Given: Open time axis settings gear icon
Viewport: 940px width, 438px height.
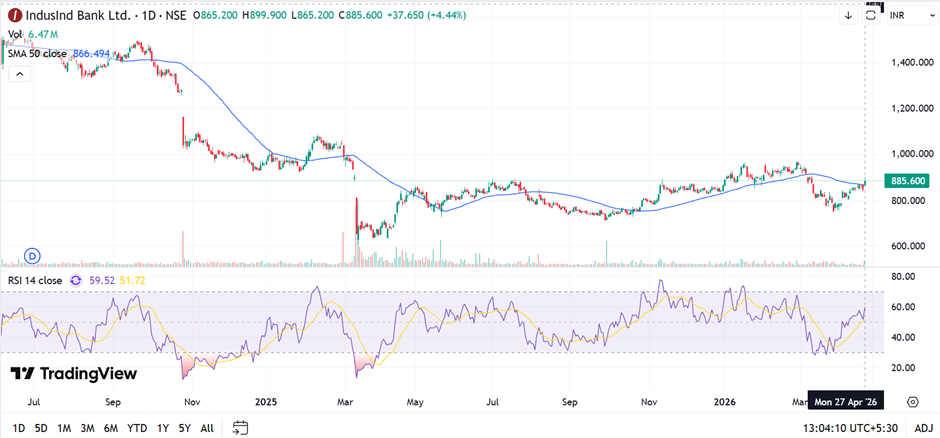Looking at the screenshot, I should tap(913, 402).
